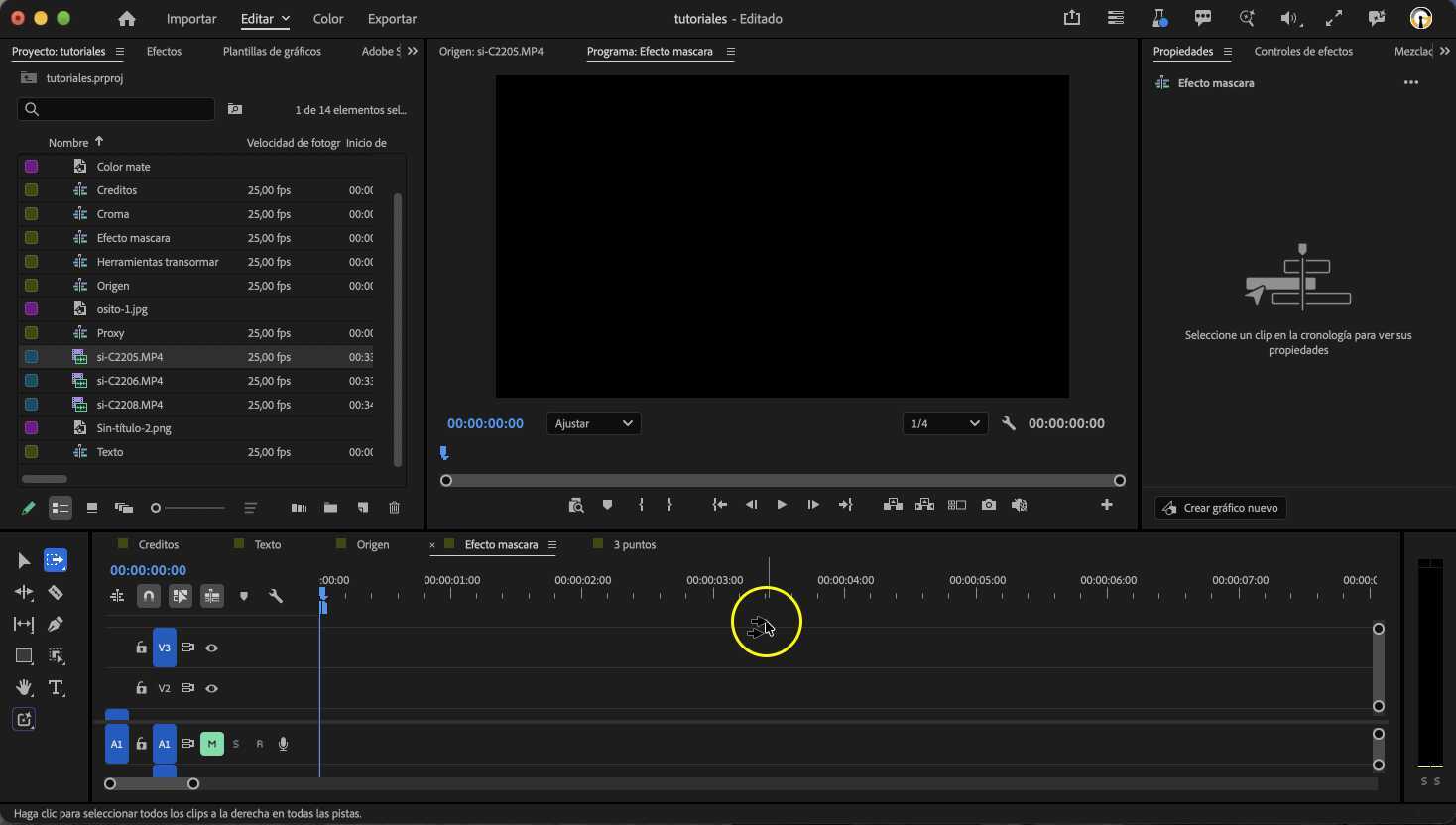Export a frame with the camera icon
The width and height of the screenshot is (1456, 825).
click(989, 505)
